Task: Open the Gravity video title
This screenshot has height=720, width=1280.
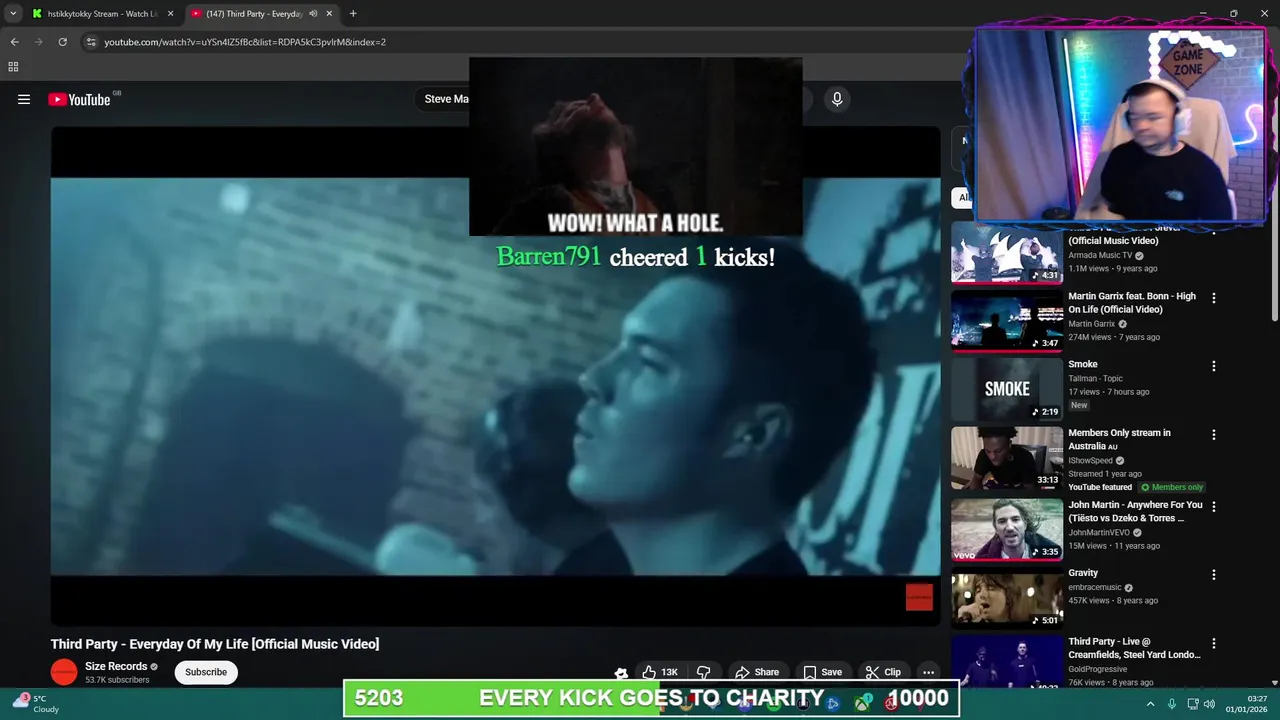Action: 1083,573
